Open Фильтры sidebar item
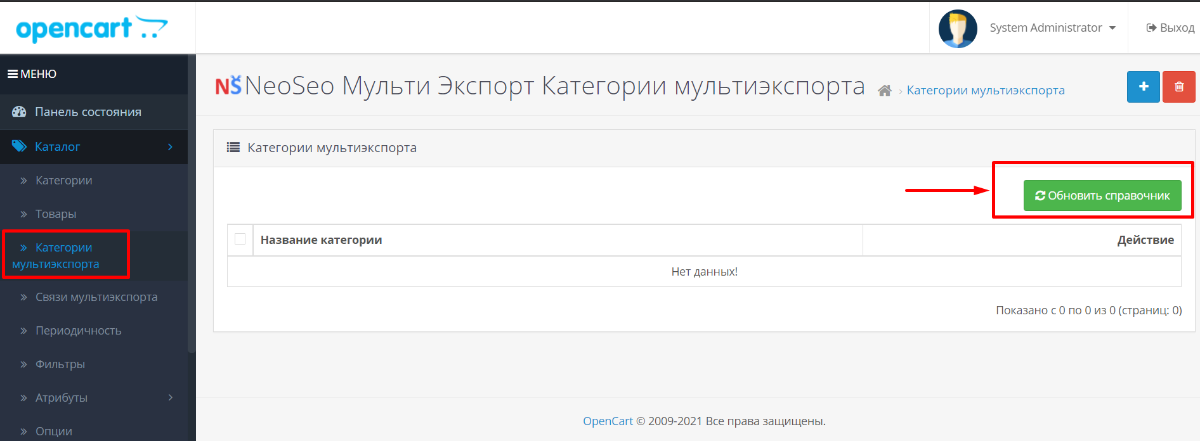Screen dimensions: 1200x441 click(60, 364)
